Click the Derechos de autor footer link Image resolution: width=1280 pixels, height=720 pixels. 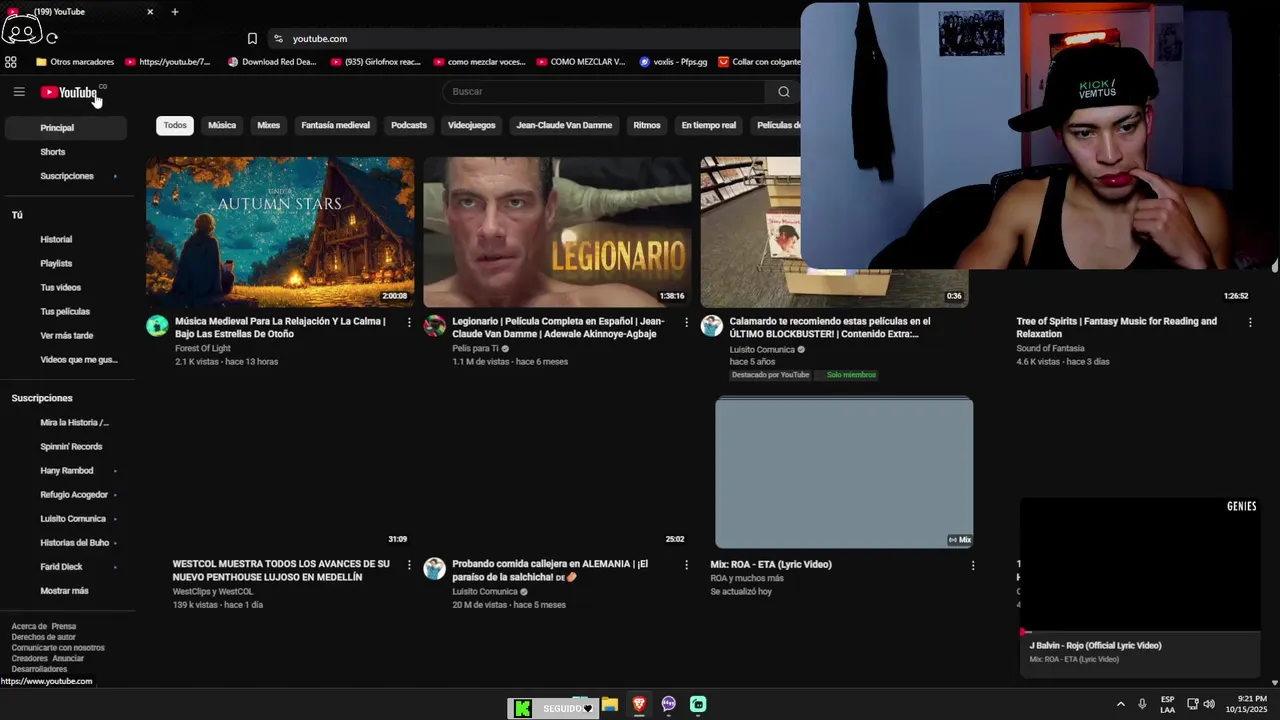(x=43, y=637)
